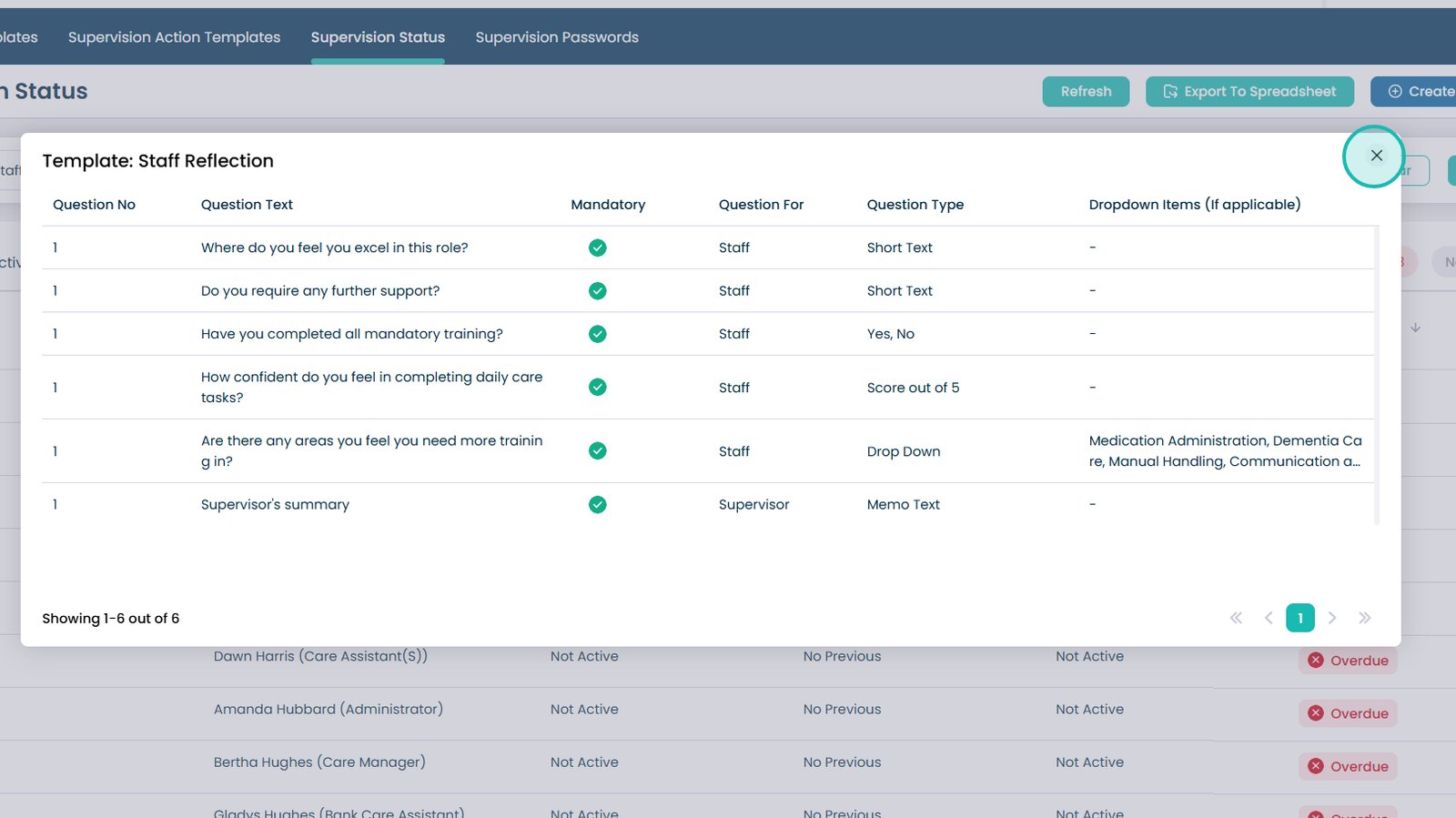This screenshot has width=1456, height=818.
Task: Export To Spreadsheet button
Action: (x=1249, y=92)
